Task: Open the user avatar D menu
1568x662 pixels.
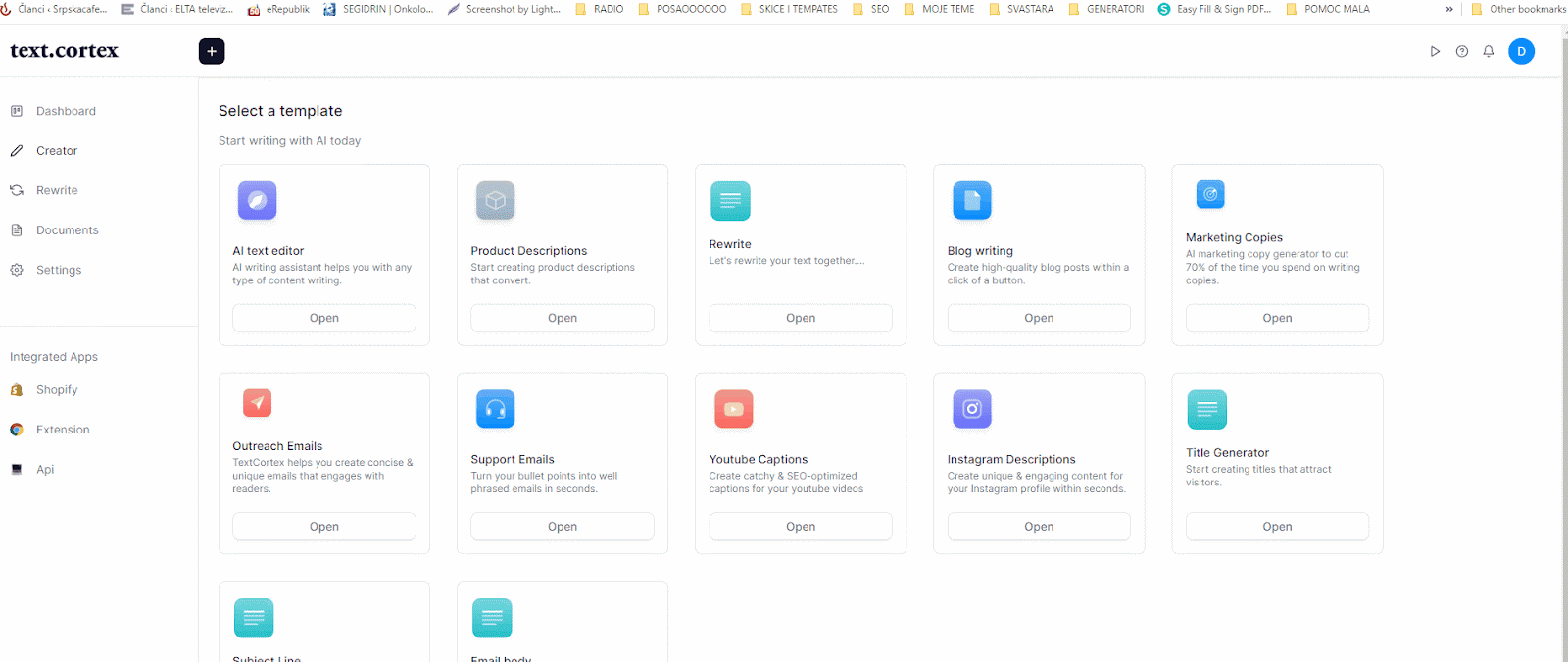Action: tap(1521, 51)
